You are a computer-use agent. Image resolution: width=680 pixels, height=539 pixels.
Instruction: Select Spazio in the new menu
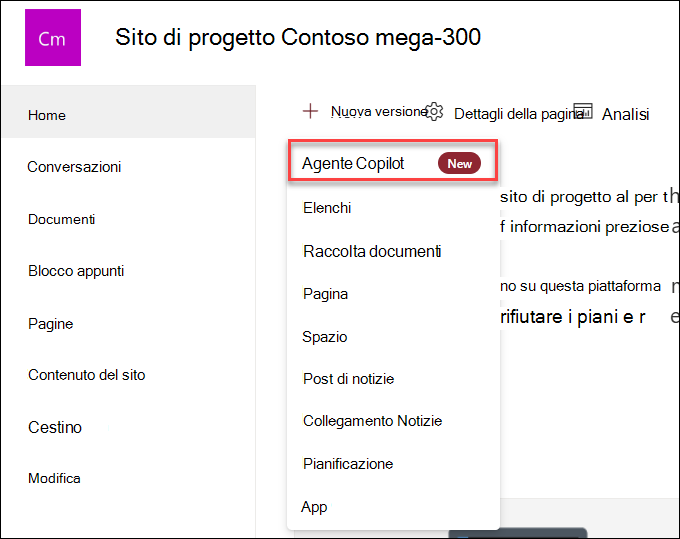click(x=325, y=337)
